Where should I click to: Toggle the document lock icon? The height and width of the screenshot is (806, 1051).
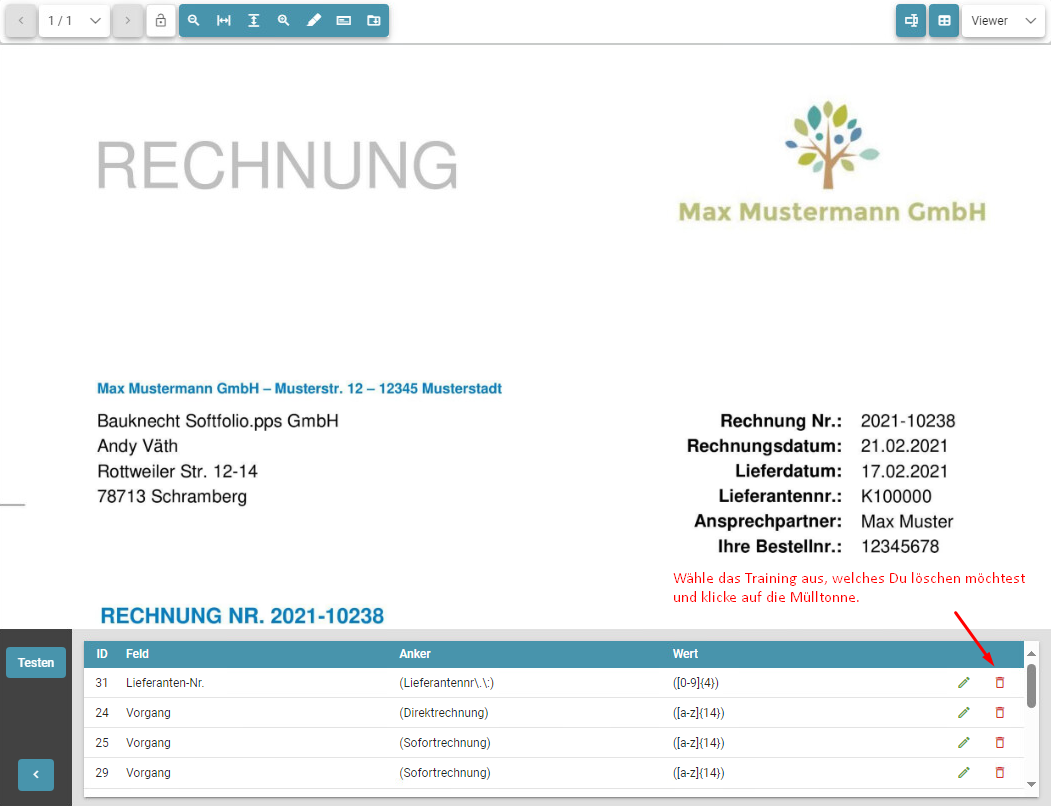(x=161, y=21)
